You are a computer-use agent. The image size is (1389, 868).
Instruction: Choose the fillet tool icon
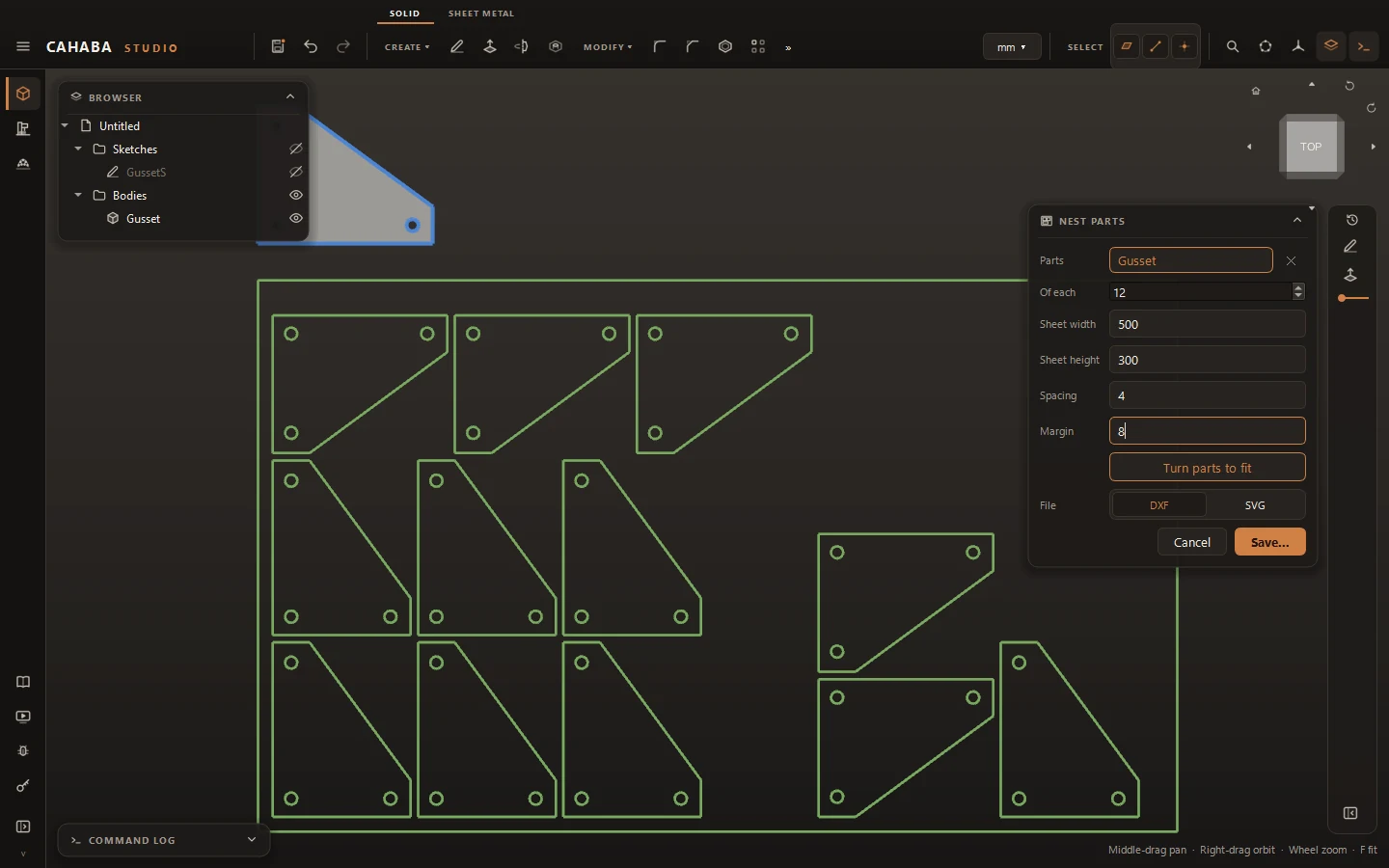point(660,46)
